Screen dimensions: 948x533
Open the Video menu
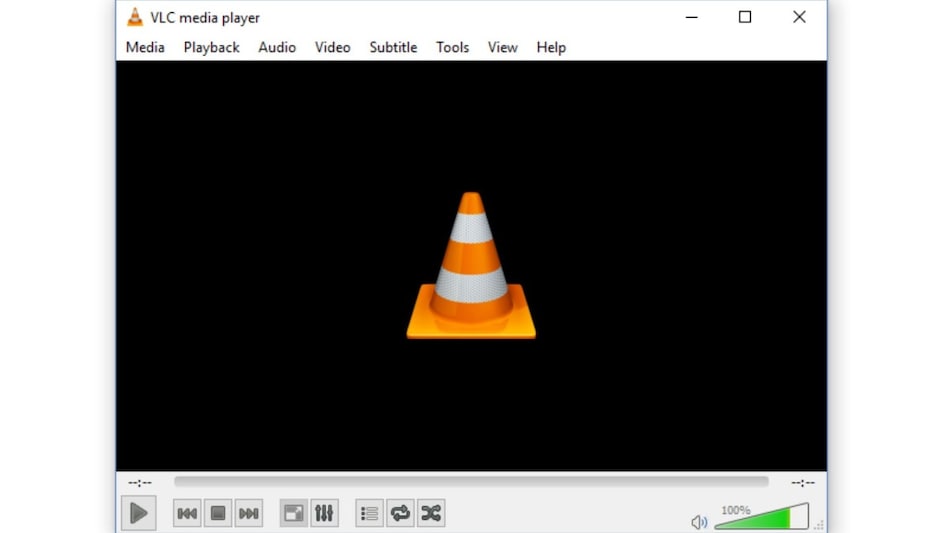coord(333,47)
